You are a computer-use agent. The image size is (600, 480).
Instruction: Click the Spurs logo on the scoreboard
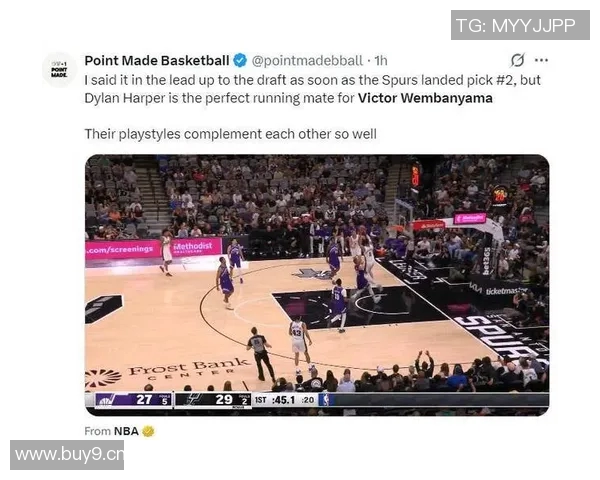tap(192, 400)
